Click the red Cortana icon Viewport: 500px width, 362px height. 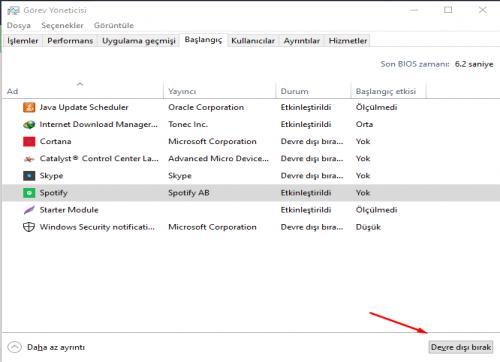tap(29, 142)
